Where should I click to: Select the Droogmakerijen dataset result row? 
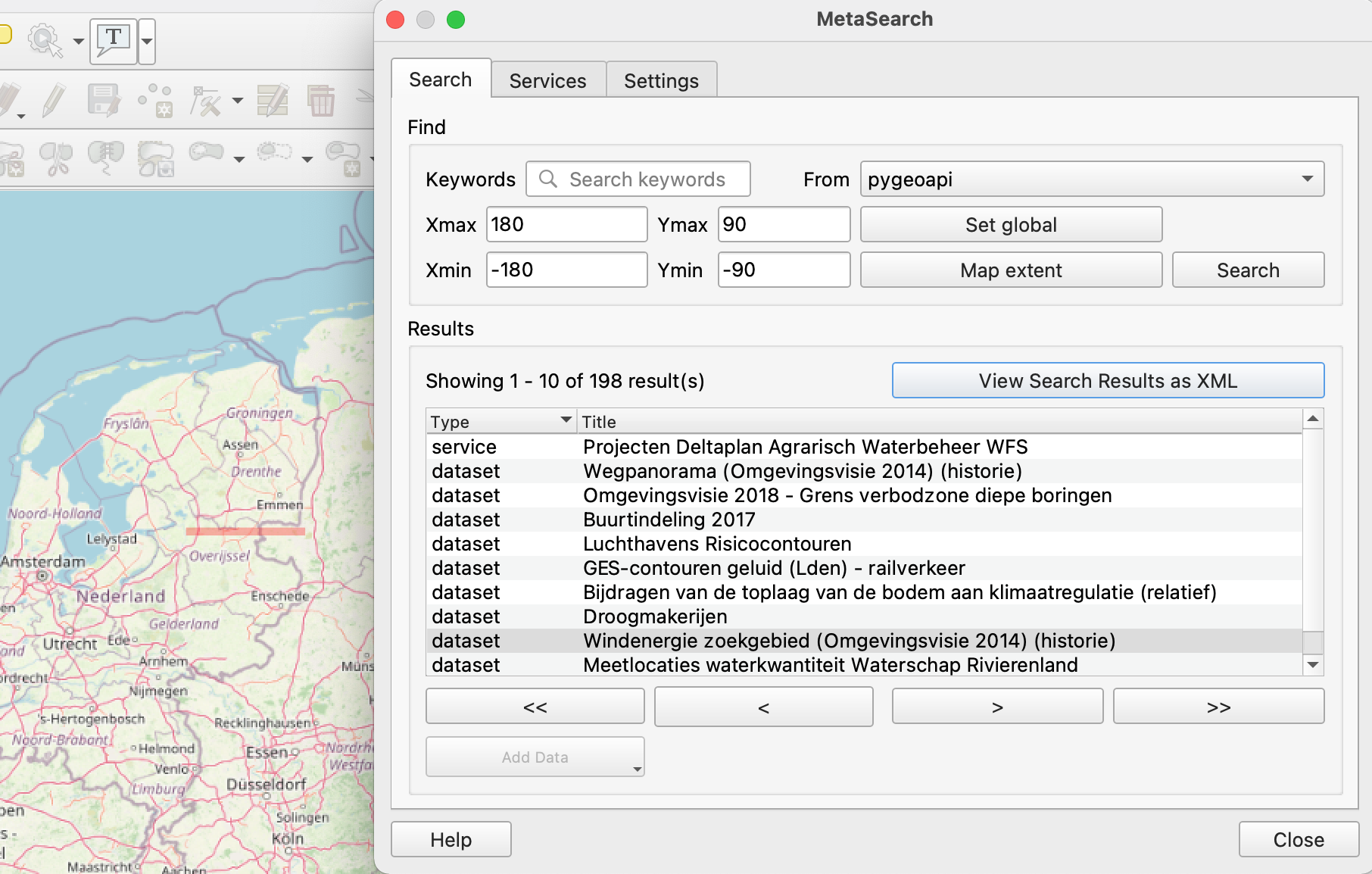(654, 616)
